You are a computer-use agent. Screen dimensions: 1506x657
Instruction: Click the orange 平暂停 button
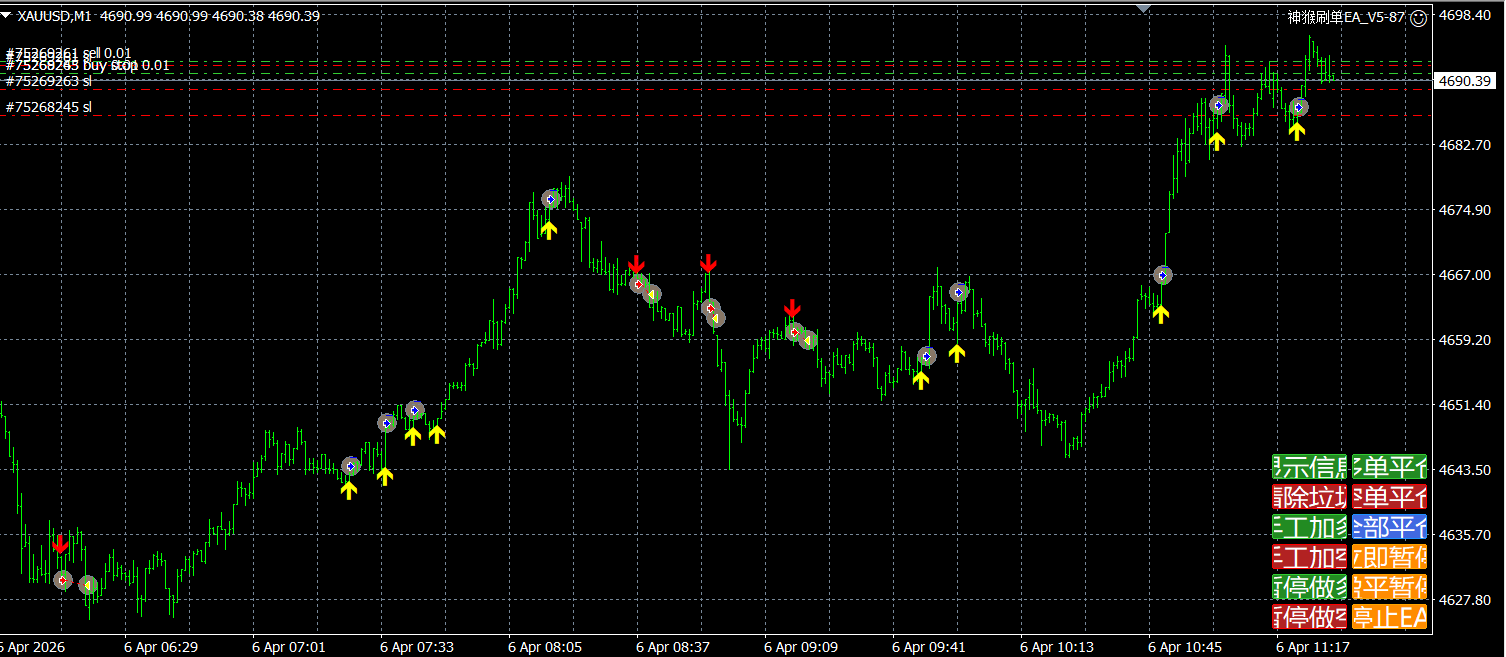point(1390,586)
